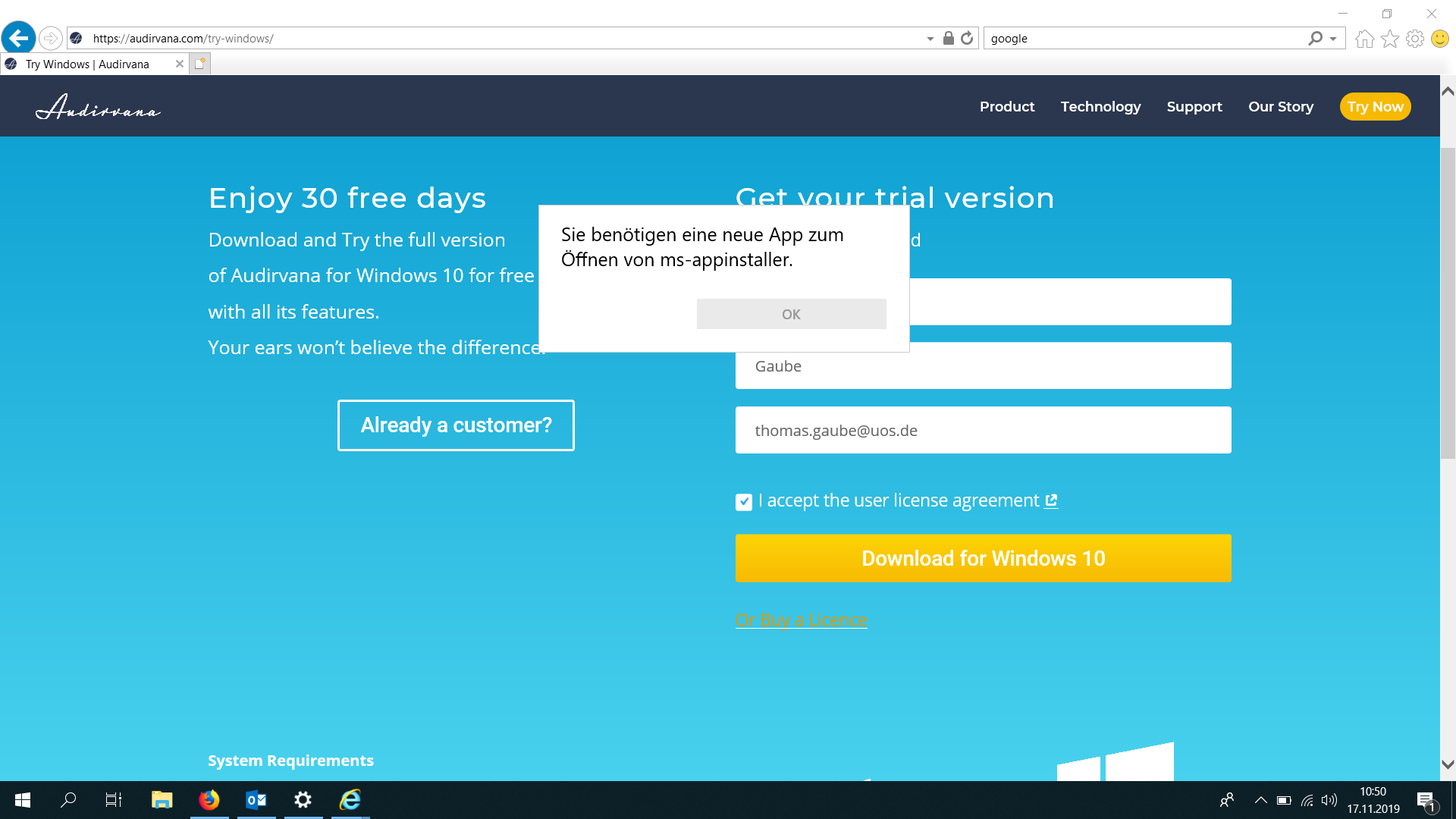Click the Download for Windows 10 button

[983, 558]
